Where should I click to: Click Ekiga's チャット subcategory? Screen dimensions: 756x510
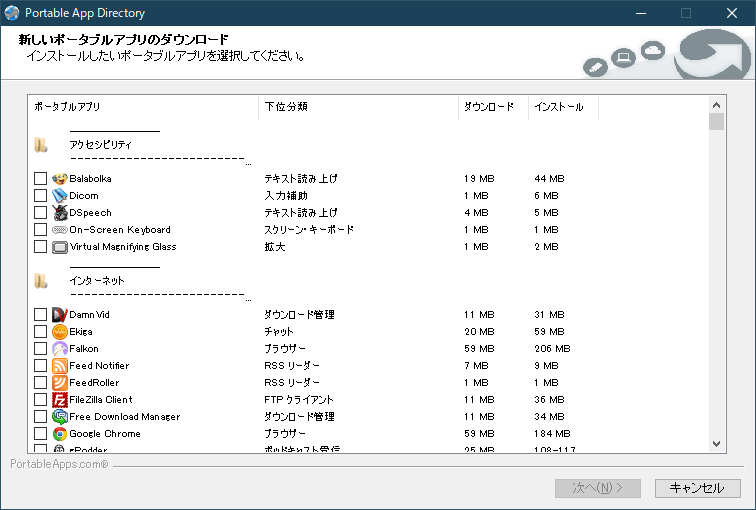(279, 332)
